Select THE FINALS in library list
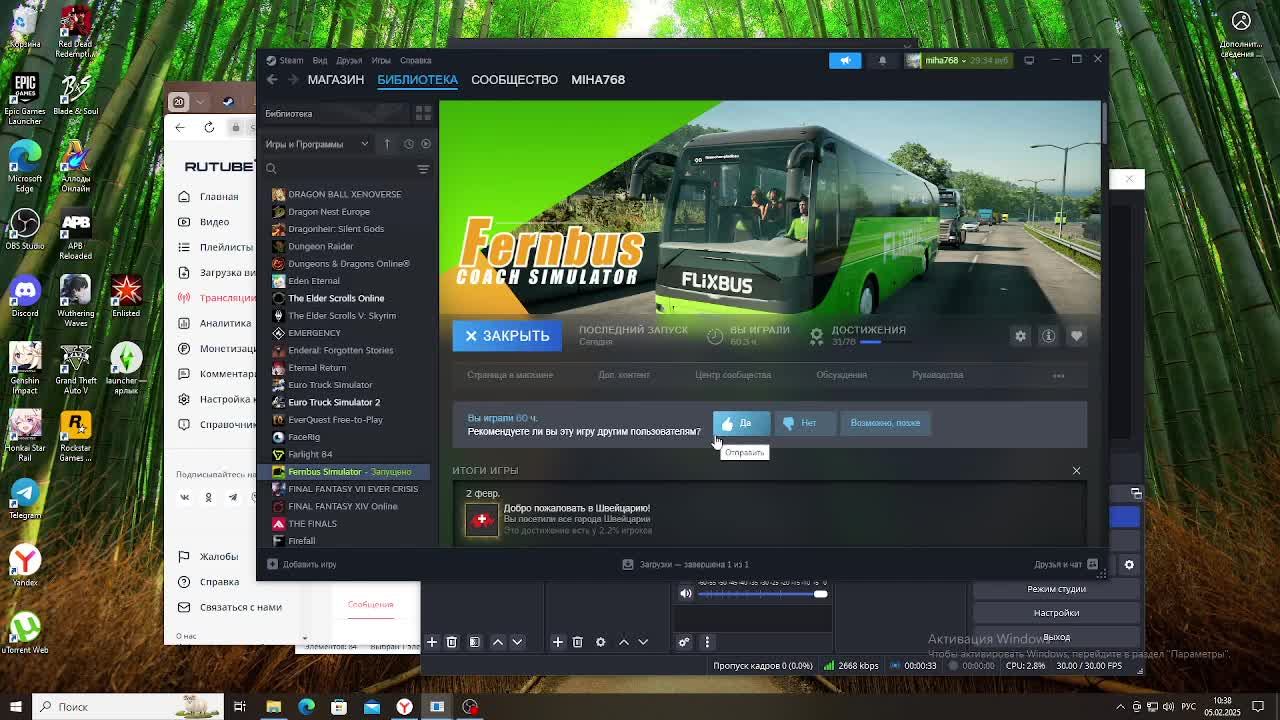The image size is (1280, 720). point(312,523)
